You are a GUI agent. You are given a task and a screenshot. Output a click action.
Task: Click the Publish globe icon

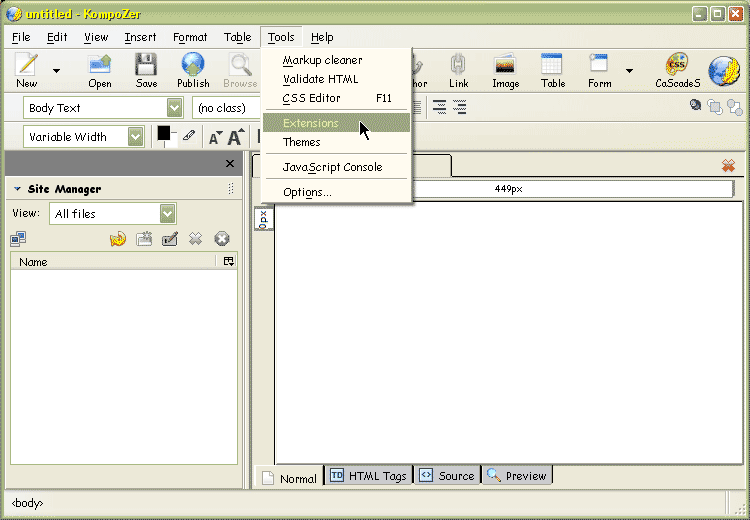(193, 70)
